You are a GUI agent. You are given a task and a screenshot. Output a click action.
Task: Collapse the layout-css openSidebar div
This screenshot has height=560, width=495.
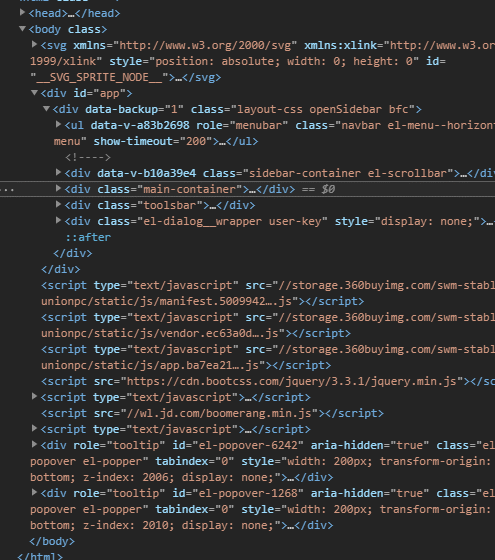[x=46, y=109]
